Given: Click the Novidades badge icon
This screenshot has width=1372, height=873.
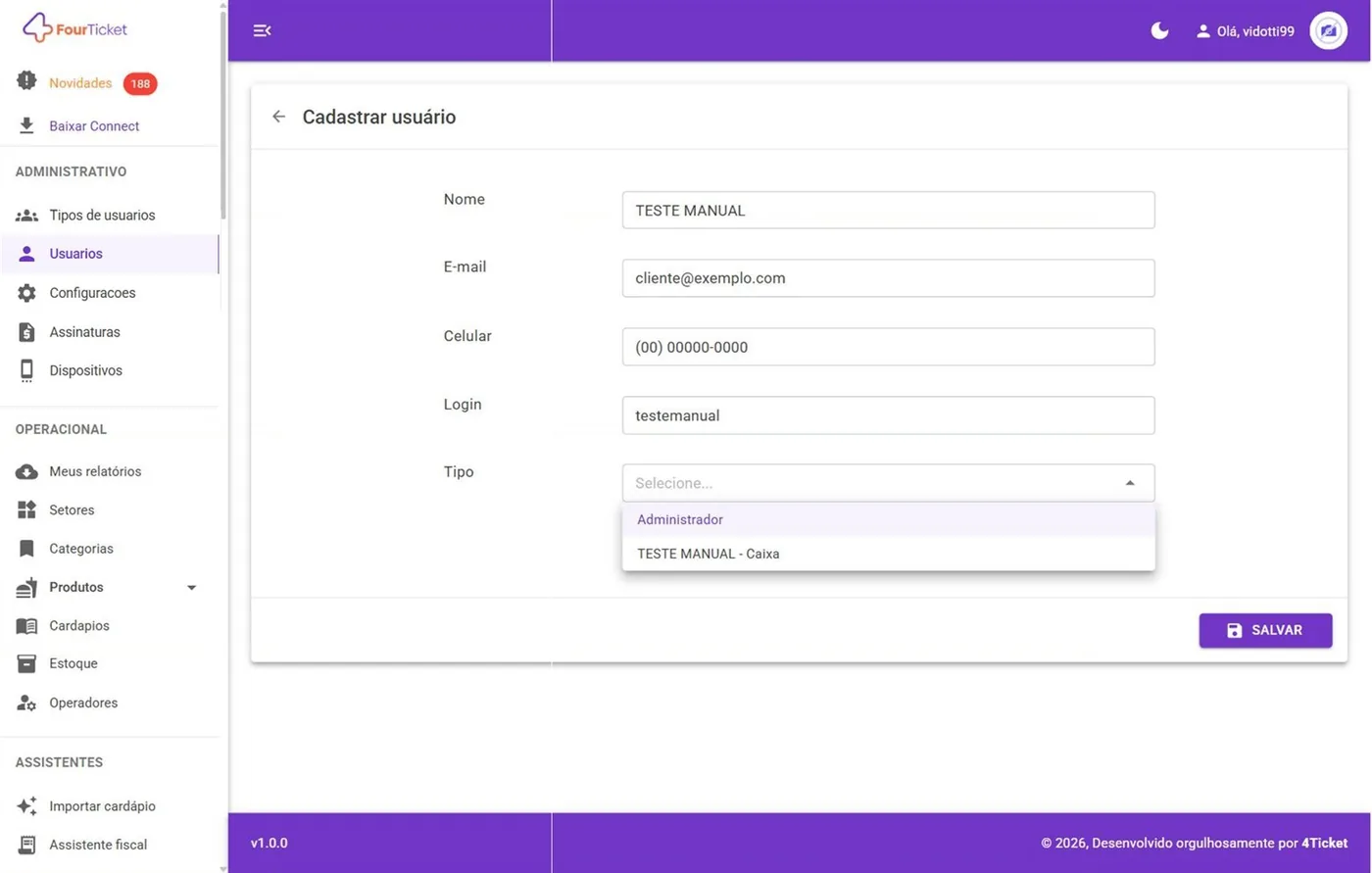Looking at the screenshot, I should [x=26, y=81].
